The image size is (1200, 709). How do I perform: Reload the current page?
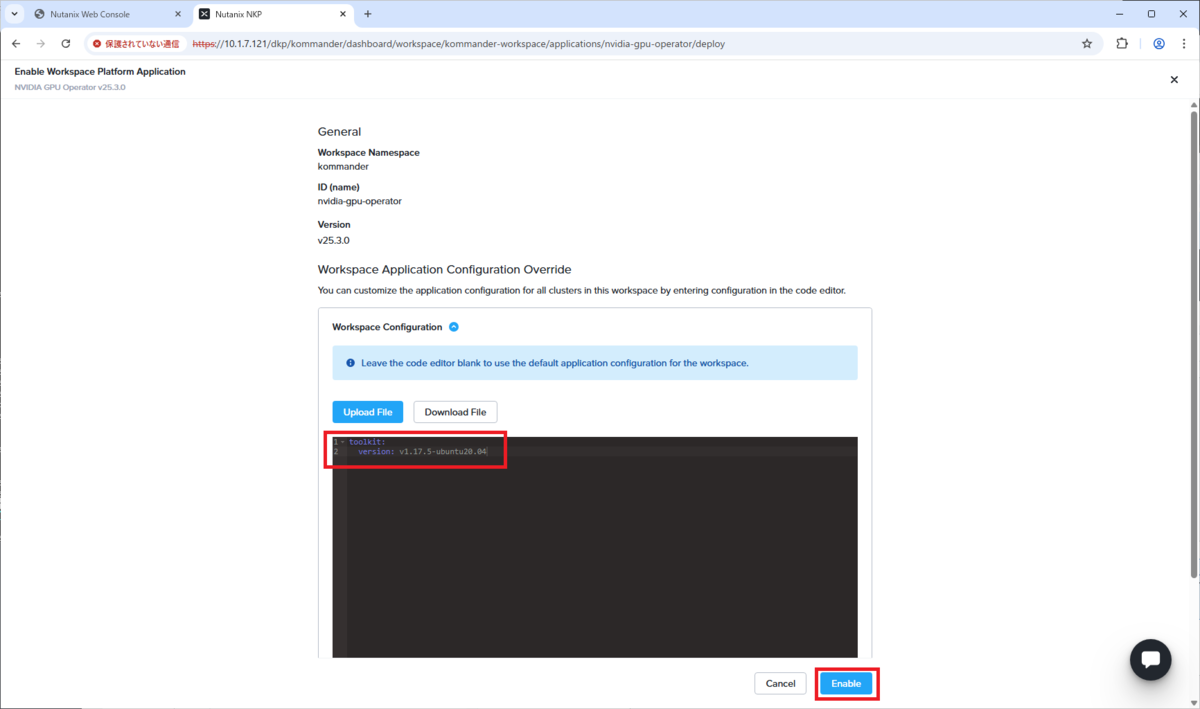(66, 44)
